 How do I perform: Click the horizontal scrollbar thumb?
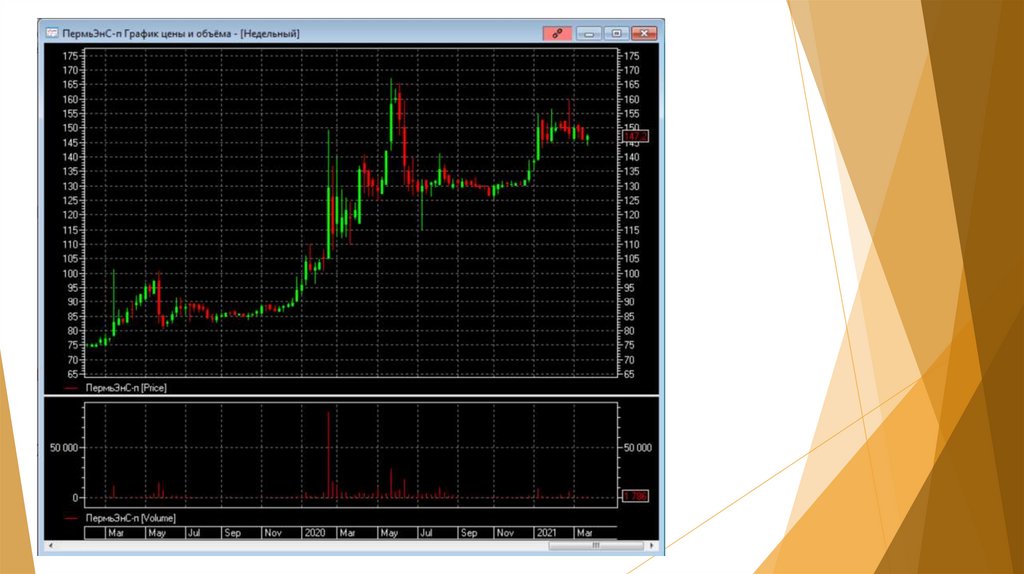pyautogui.click(x=597, y=546)
